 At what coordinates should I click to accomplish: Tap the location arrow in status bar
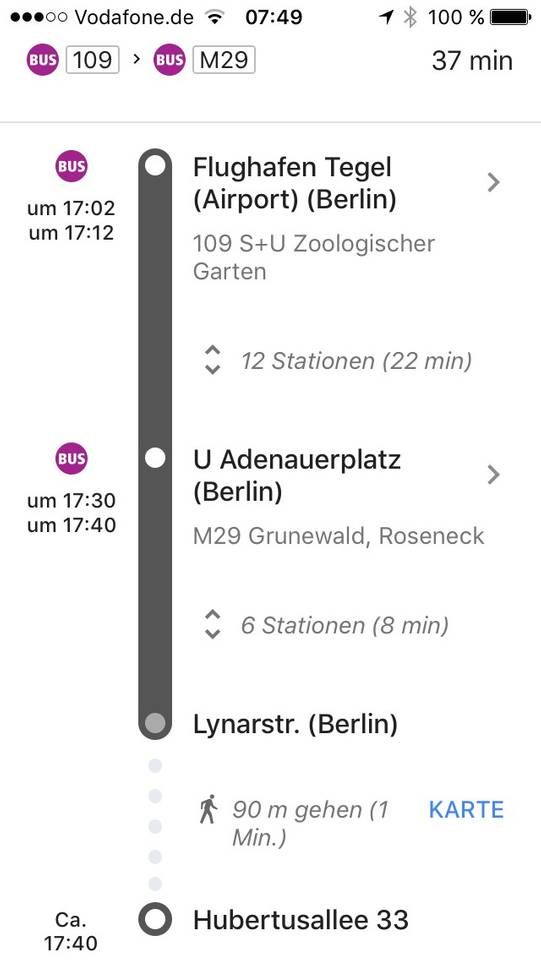[386, 17]
